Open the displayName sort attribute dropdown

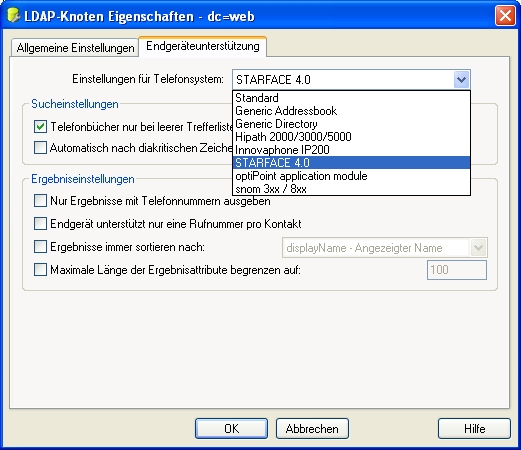pyautogui.click(x=385, y=248)
